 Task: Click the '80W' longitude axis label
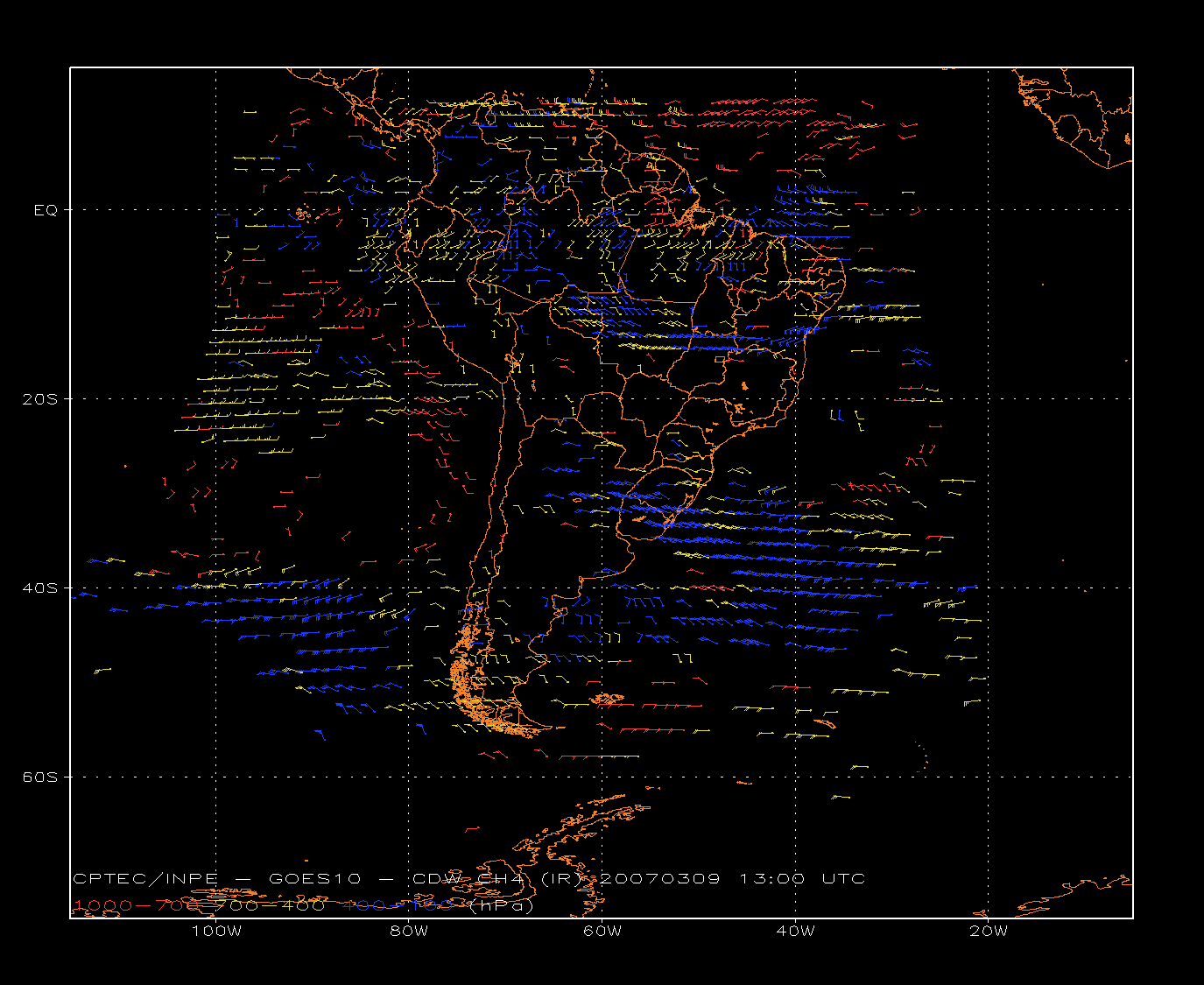pos(410,932)
